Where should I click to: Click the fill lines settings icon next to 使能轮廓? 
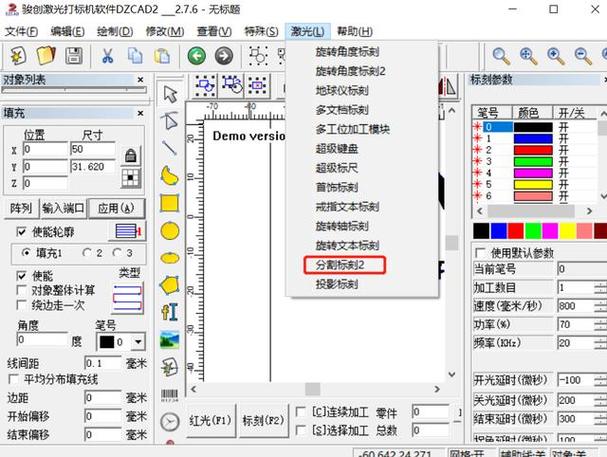(x=128, y=231)
